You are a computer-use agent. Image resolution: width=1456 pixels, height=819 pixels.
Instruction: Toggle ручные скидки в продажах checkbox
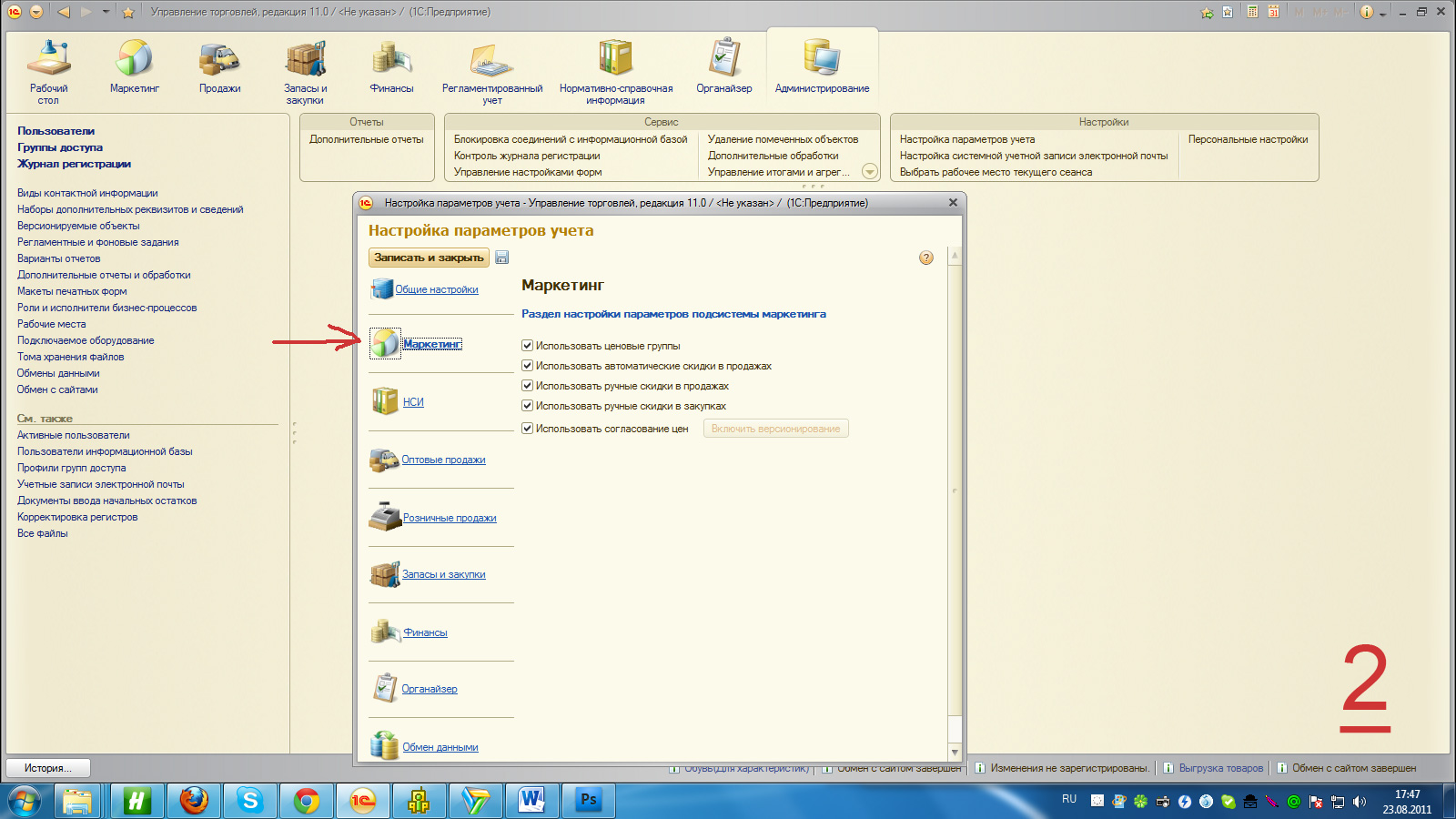[527, 386]
